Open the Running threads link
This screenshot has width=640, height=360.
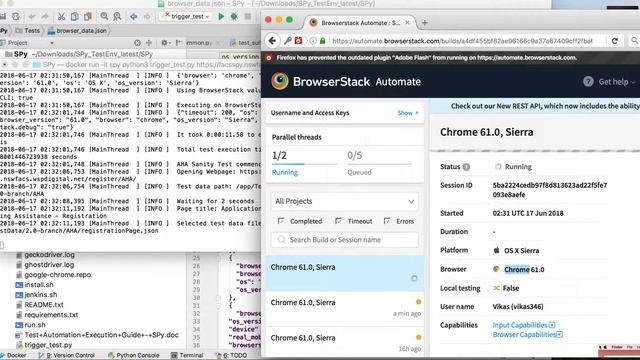pyautogui.click(x=284, y=172)
